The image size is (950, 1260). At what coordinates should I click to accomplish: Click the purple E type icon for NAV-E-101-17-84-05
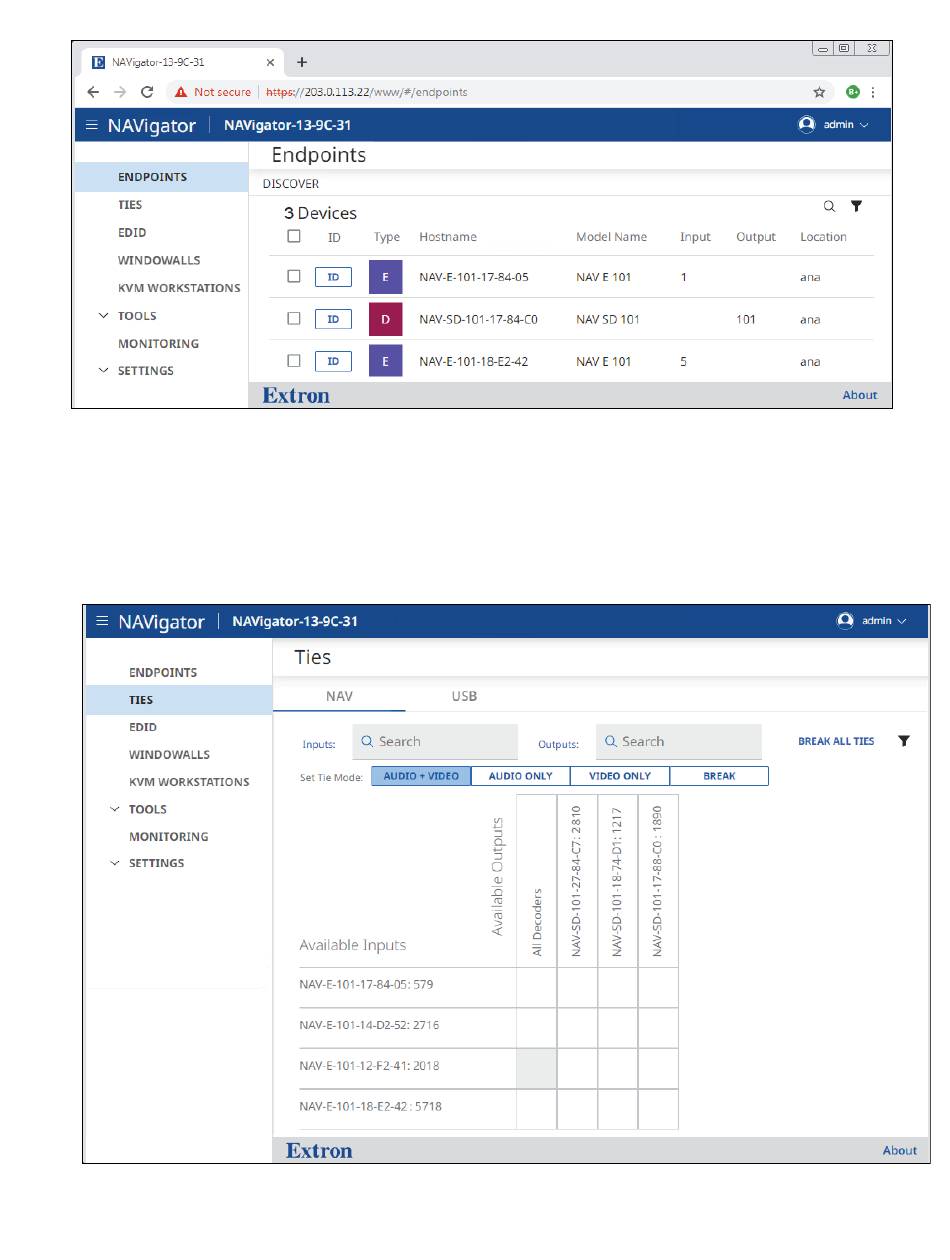tap(385, 277)
